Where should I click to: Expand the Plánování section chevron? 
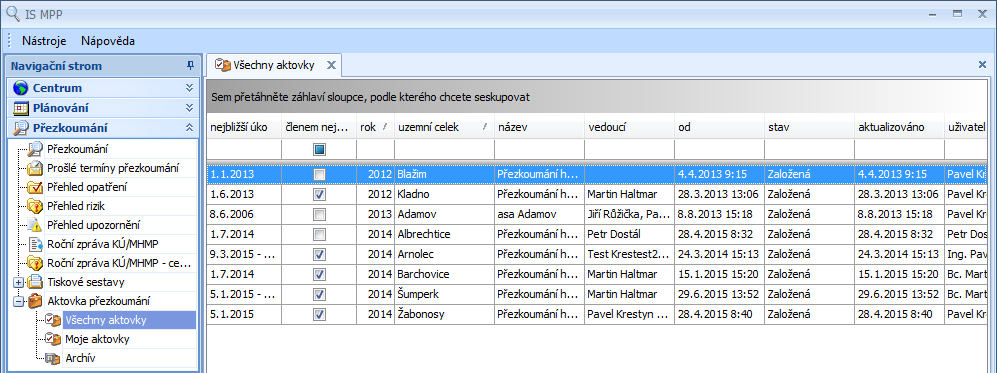(x=189, y=107)
